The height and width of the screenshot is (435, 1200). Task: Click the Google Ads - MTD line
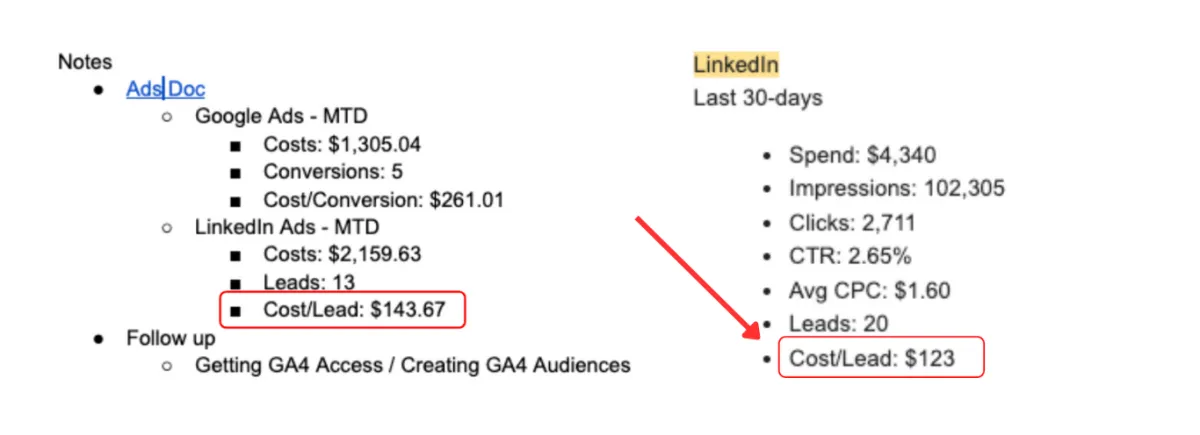click(281, 116)
